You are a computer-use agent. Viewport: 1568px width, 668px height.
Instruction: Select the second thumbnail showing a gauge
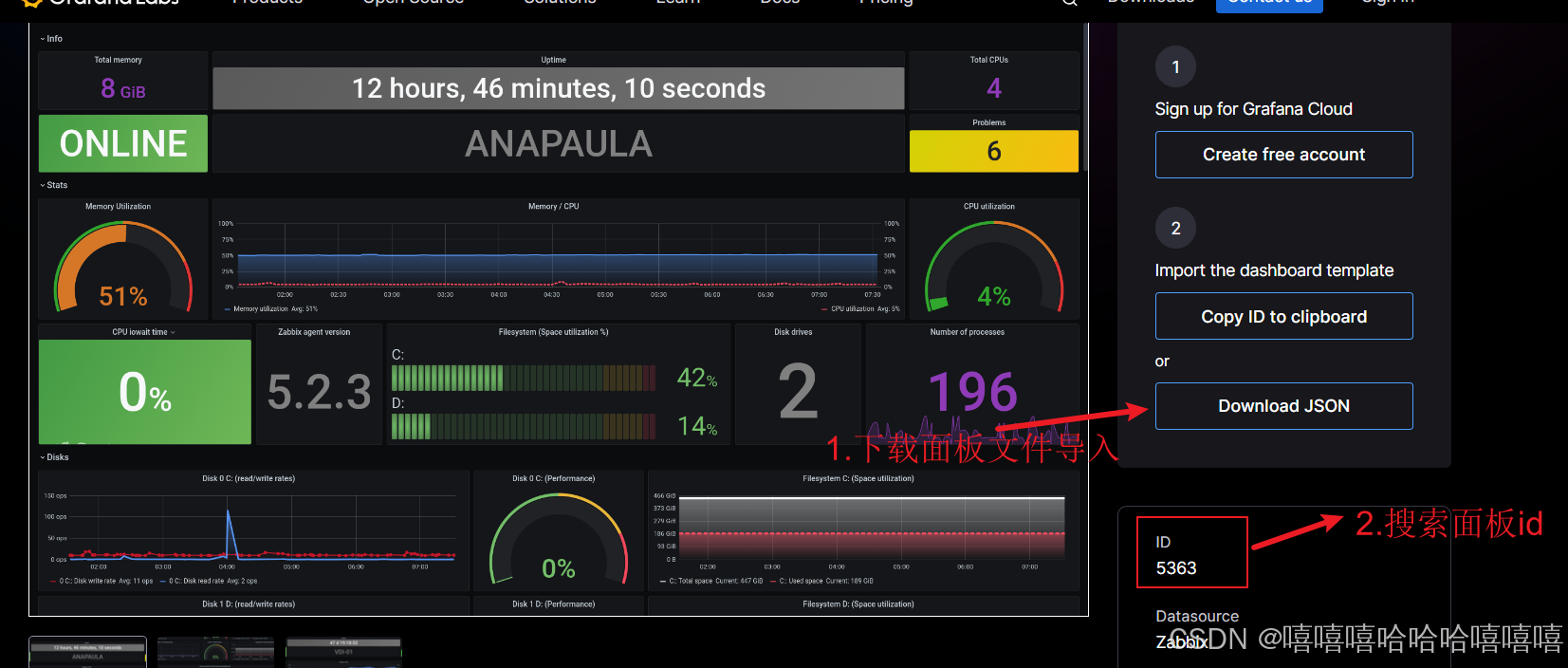(215, 652)
